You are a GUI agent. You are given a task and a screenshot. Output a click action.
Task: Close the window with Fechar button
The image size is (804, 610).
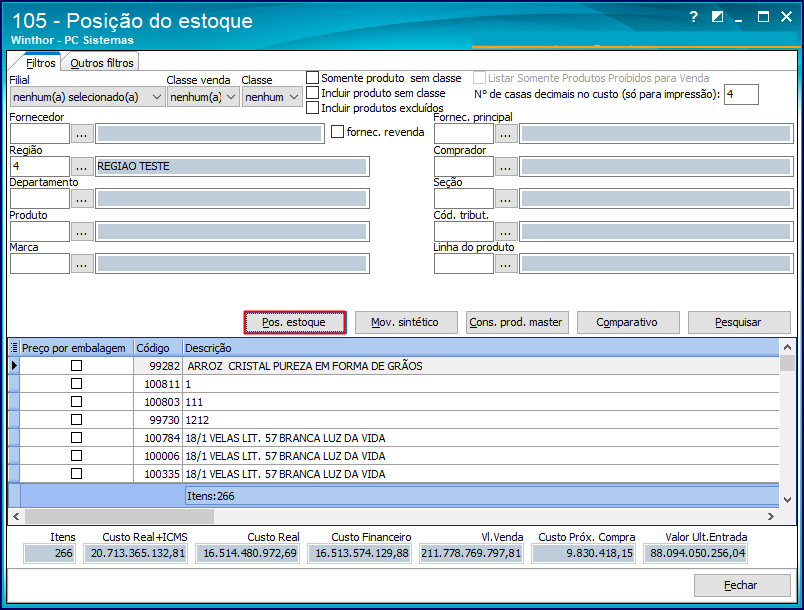741,585
